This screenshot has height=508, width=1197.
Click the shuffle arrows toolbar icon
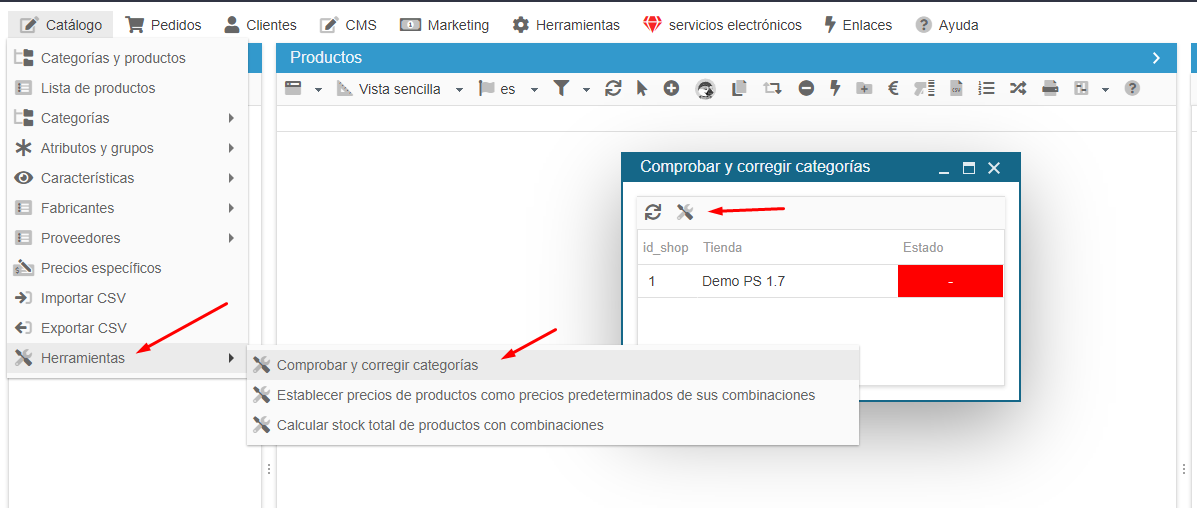[1018, 89]
